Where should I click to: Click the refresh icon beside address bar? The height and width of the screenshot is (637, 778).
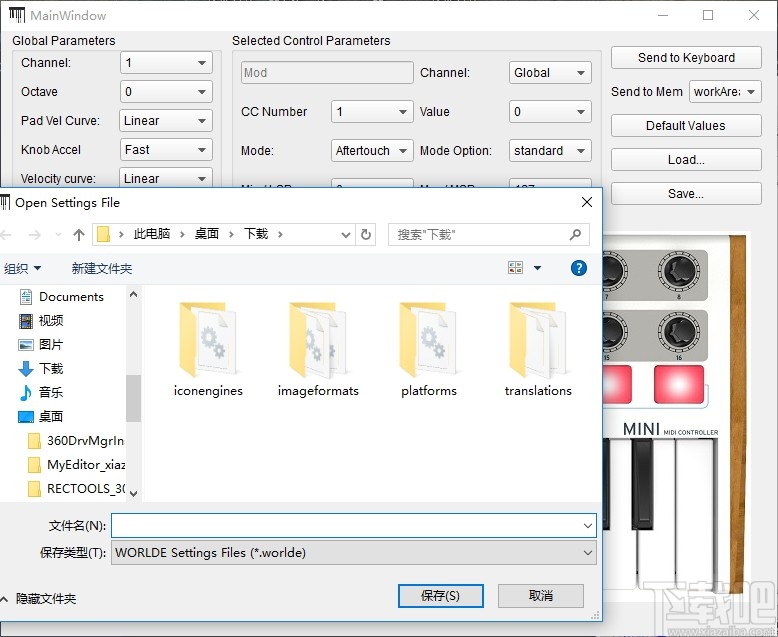point(366,235)
